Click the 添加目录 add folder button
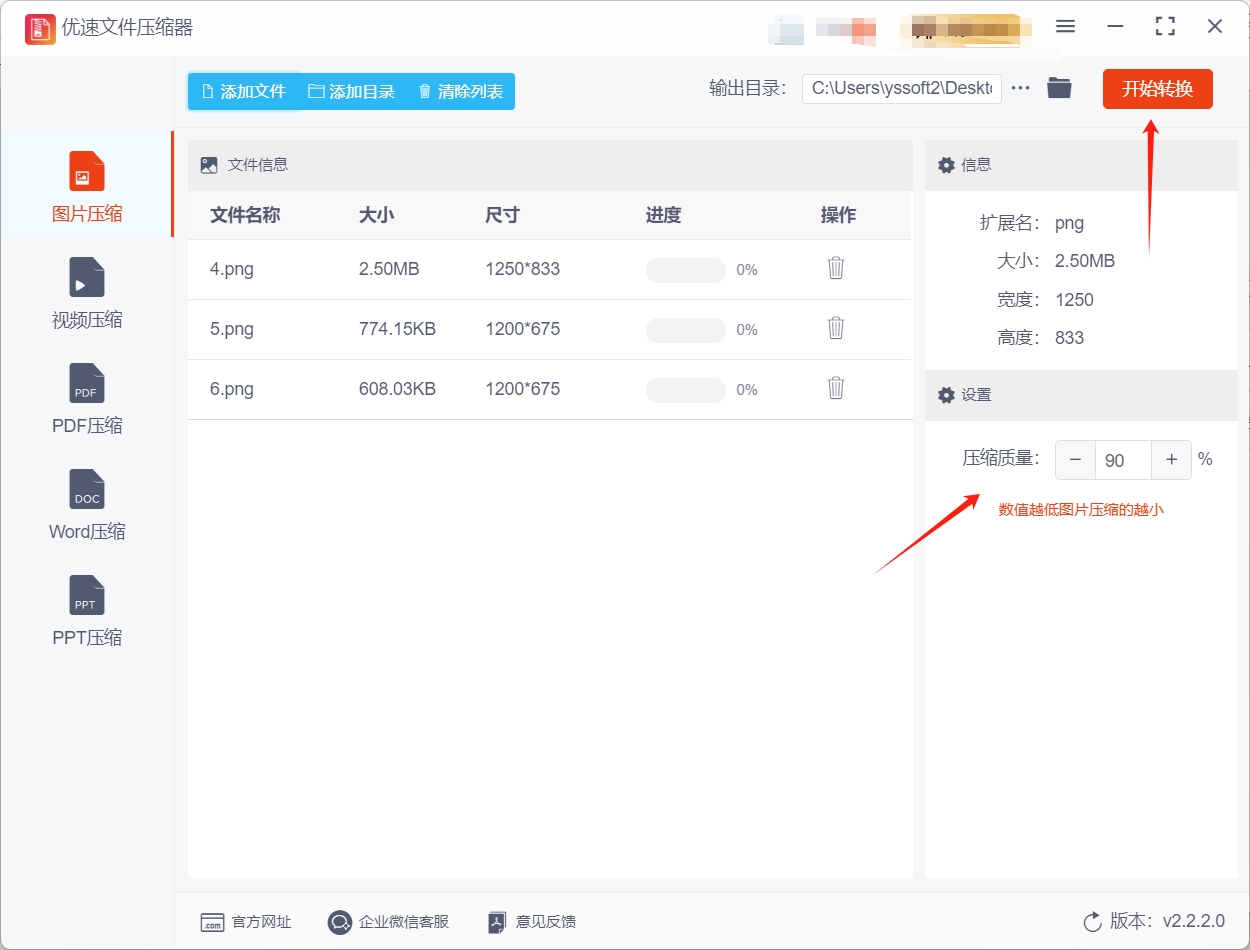 (x=351, y=91)
